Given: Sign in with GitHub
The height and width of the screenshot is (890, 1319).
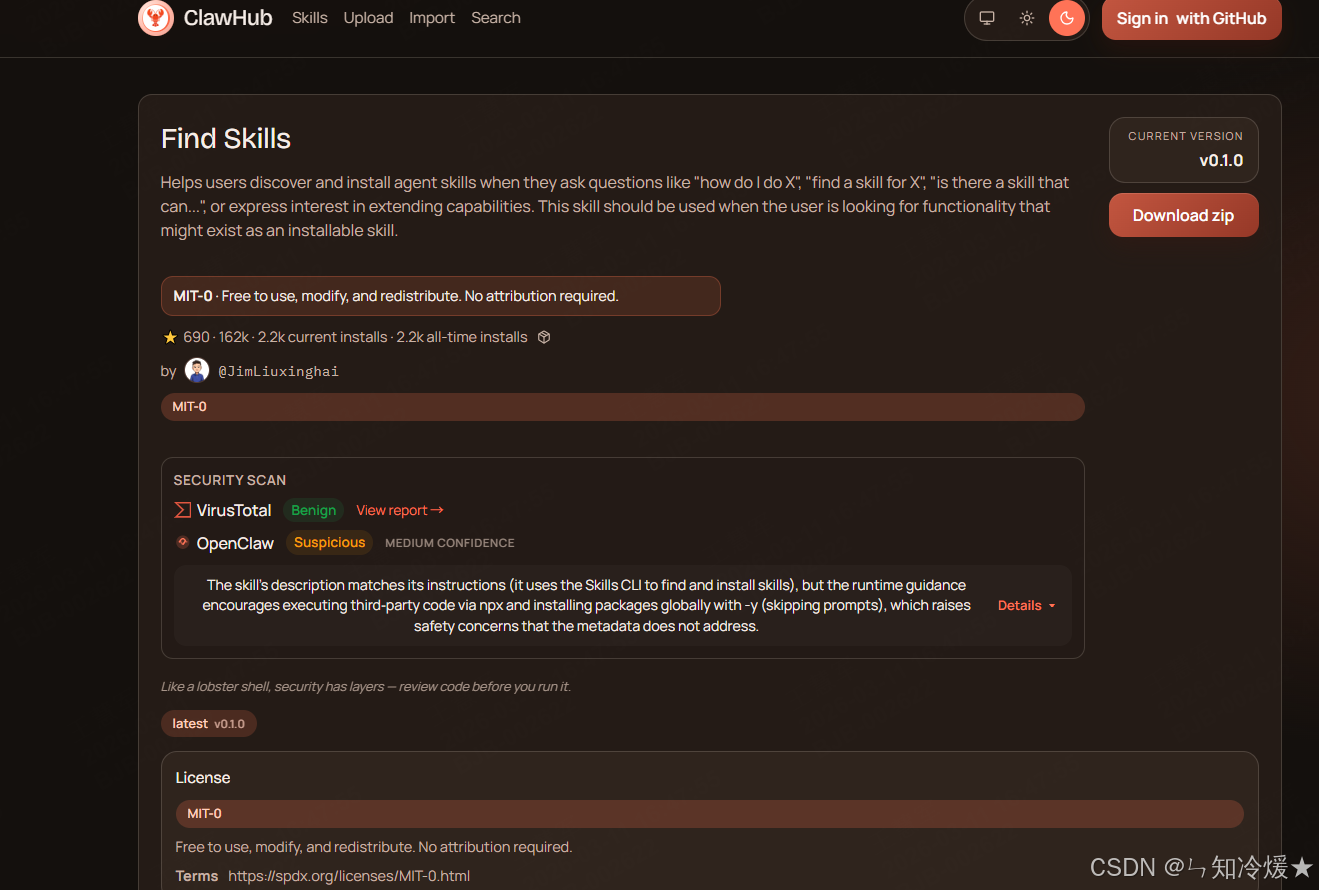Looking at the screenshot, I should (x=1192, y=18).
